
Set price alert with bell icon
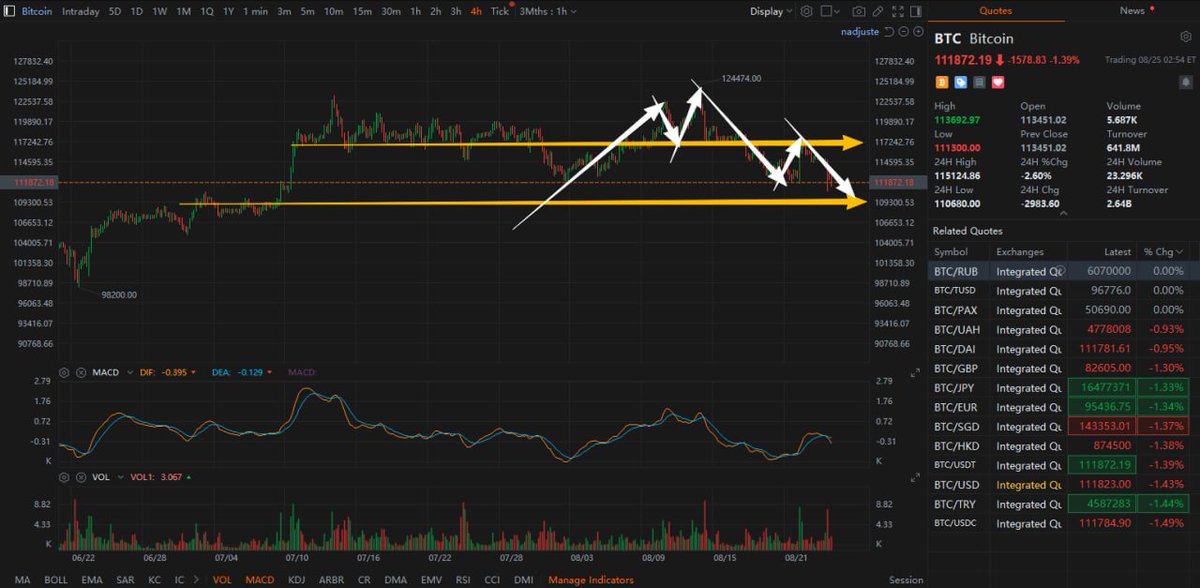[x=1186, y=81]
